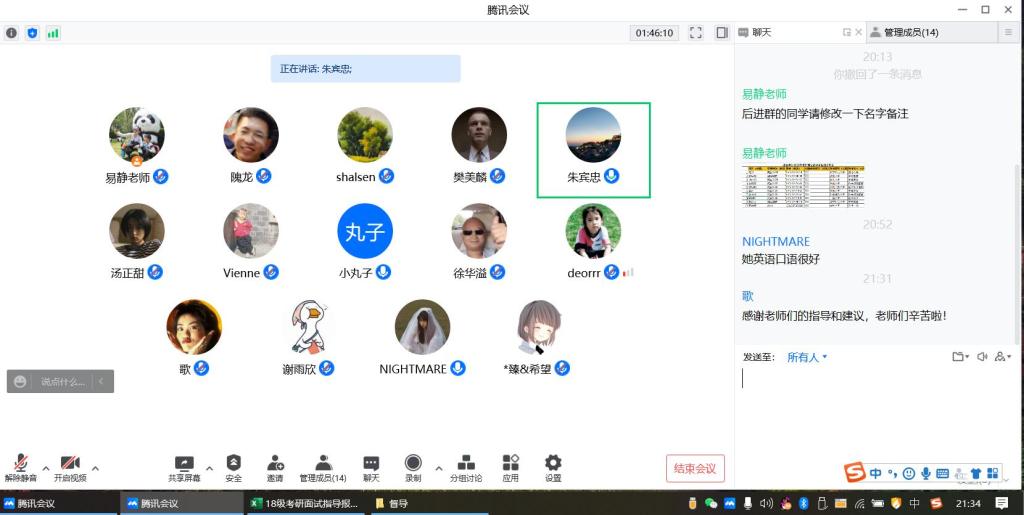
Task: Open the 发送至 所有人 recipient dropdown
Action: coord(806,357)
